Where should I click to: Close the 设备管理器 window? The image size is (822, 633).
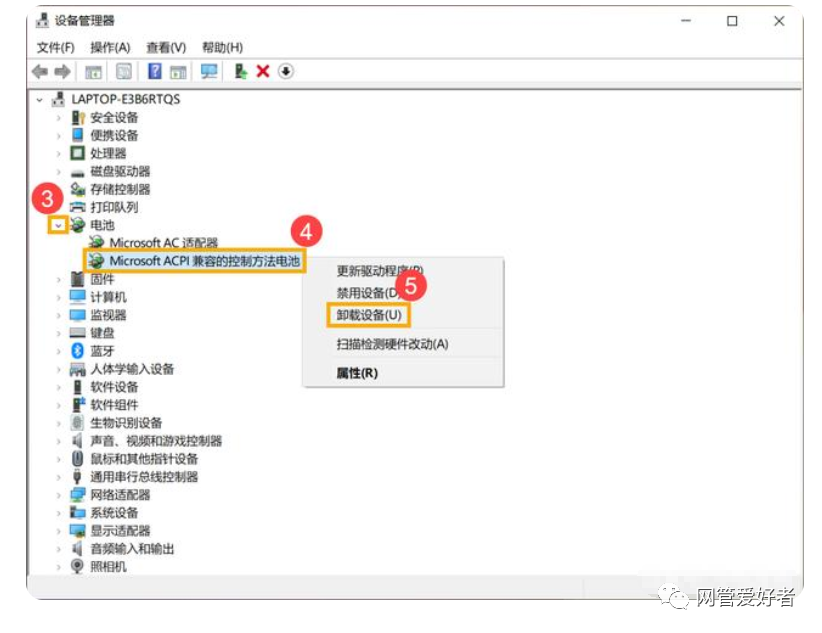[x=779, y=21]
